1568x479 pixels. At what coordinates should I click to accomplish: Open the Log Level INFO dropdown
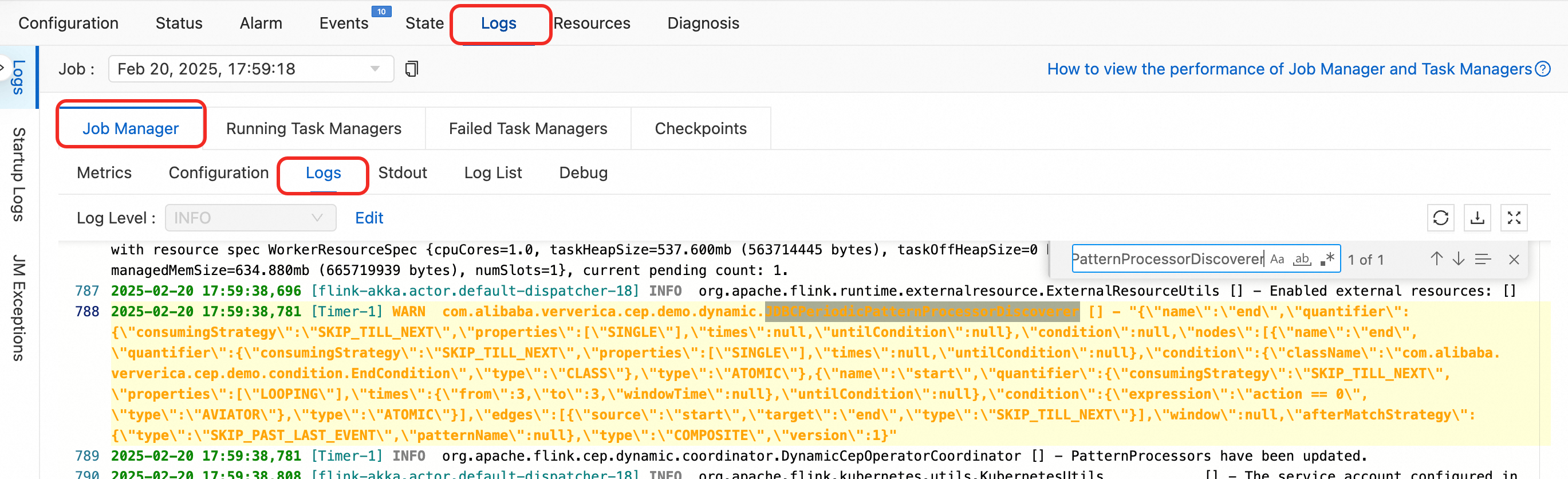[250, 218]
